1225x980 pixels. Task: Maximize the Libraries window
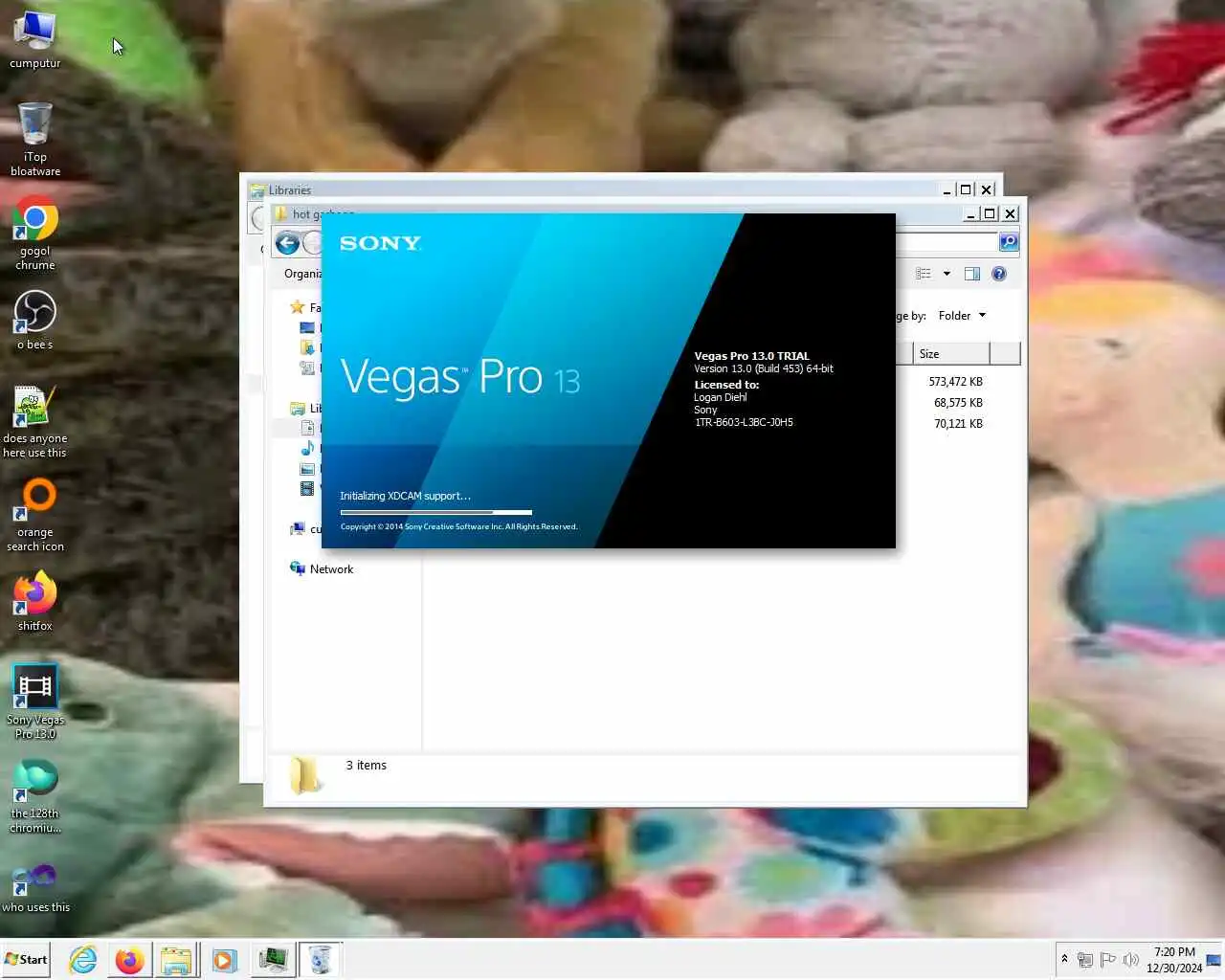click(x=966, y=189)
